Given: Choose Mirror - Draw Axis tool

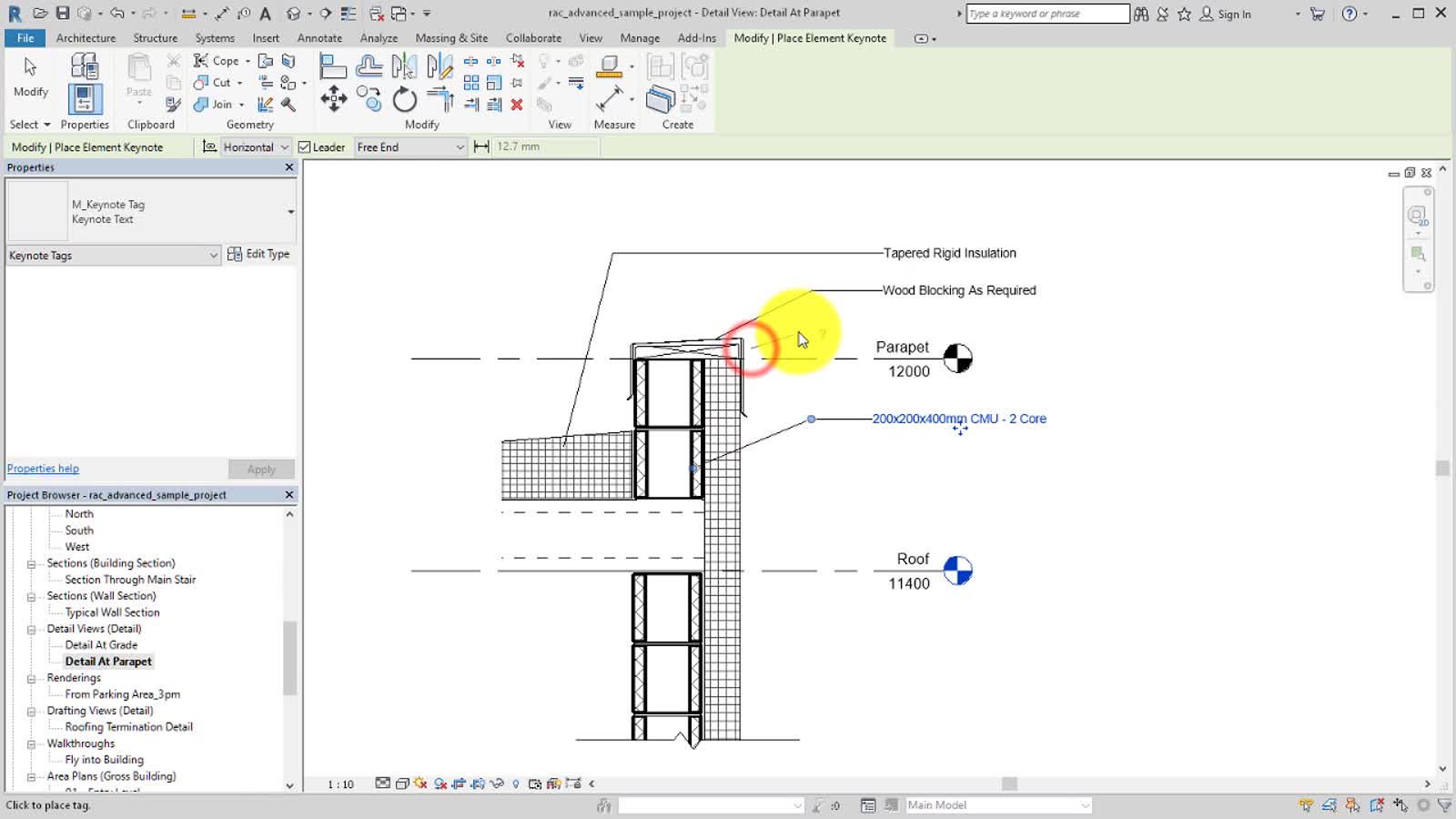Looking at the screenshot, I should click(x=440, y=66).
